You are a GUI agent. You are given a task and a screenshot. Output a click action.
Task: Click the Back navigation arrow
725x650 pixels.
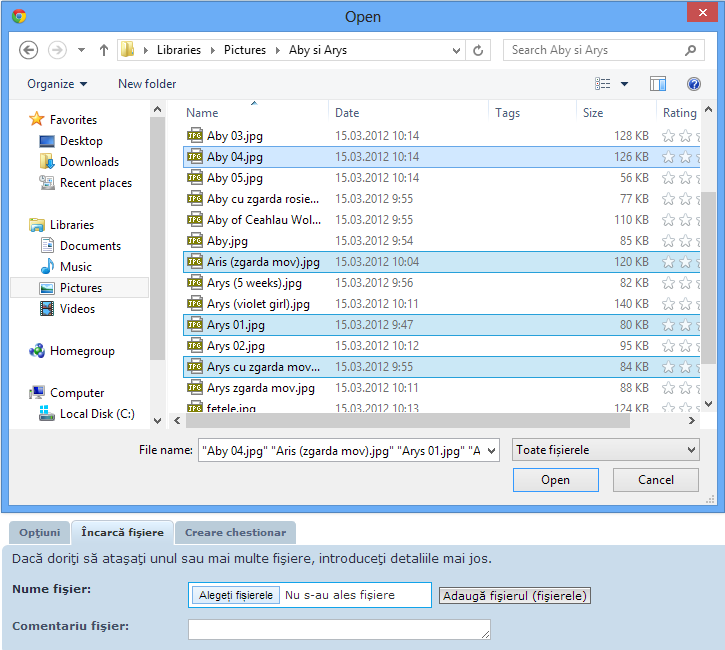point(28,50)
